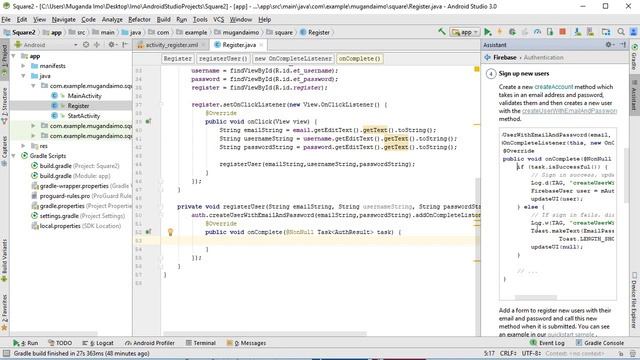Click the gutter override icon beside onClick
The height and width of the screenshot is (360, 640).
point(149,122)
